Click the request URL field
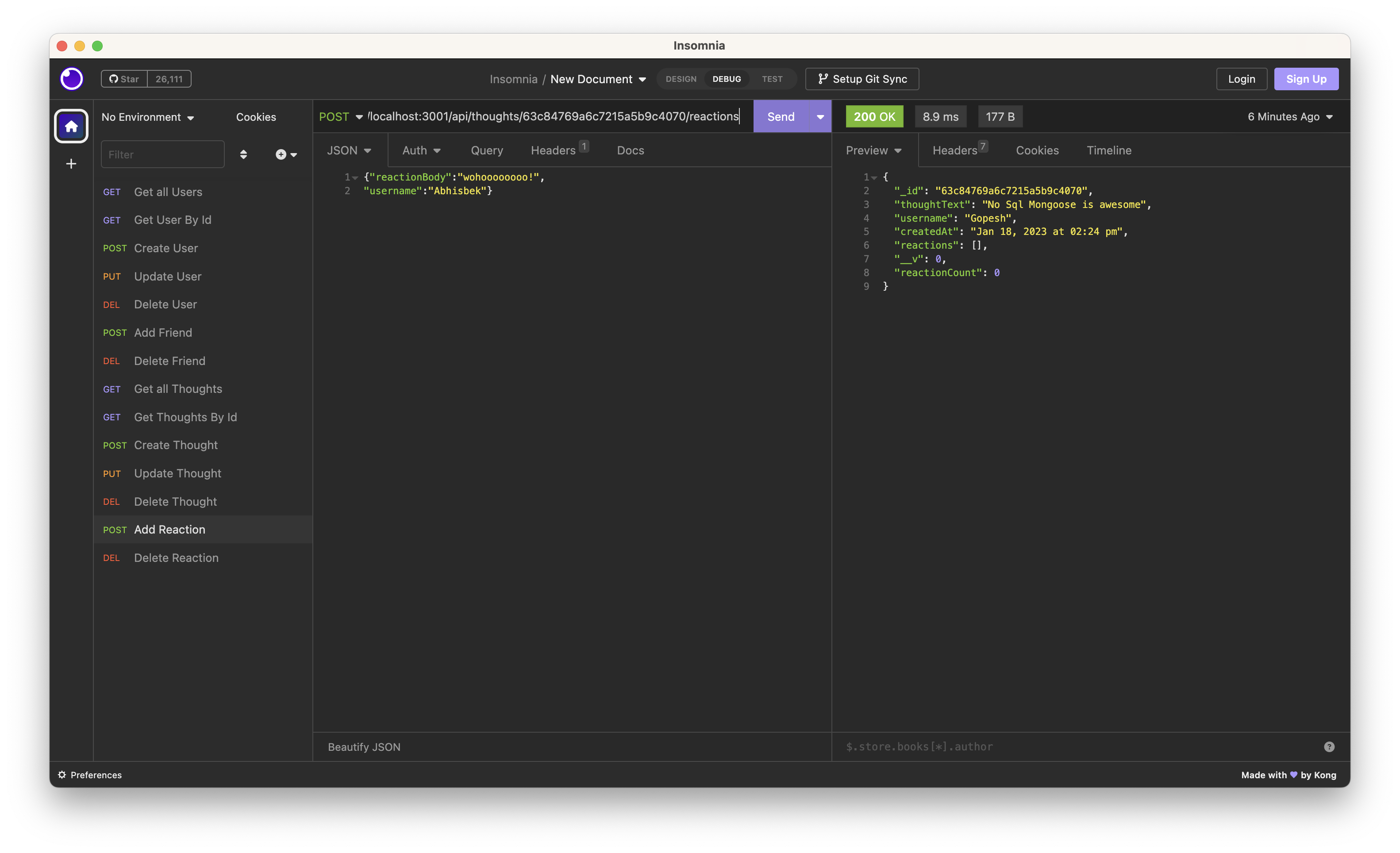This screenshot has width=1400, height=853. [554, 116]
